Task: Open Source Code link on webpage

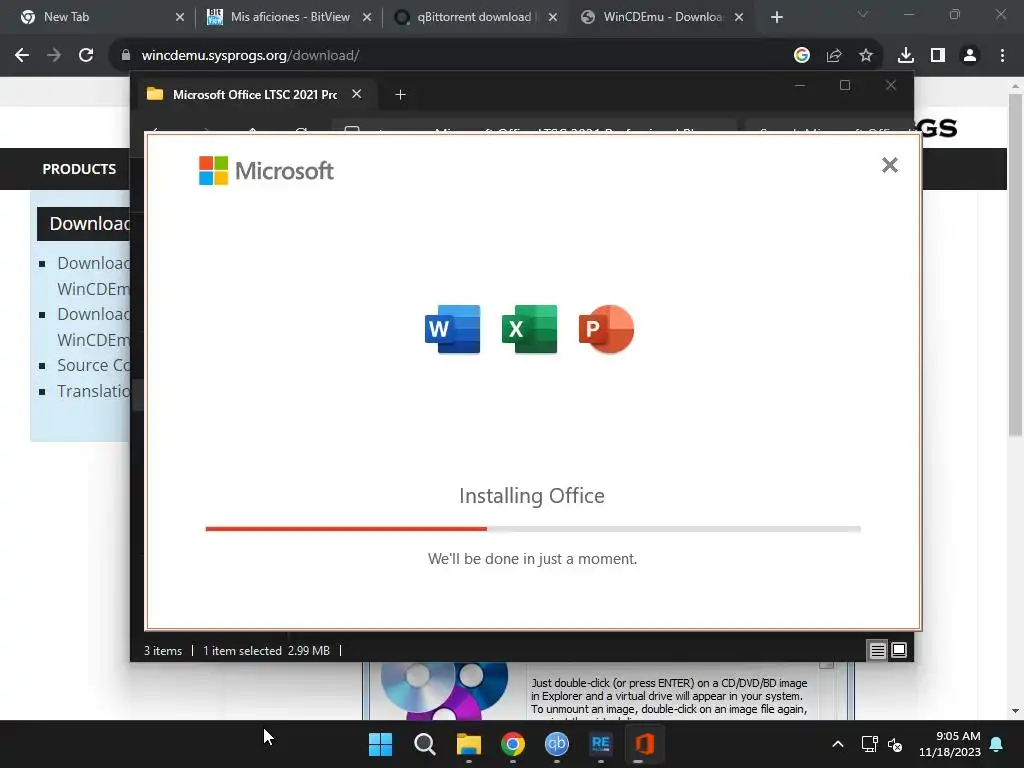Action: 93,365
